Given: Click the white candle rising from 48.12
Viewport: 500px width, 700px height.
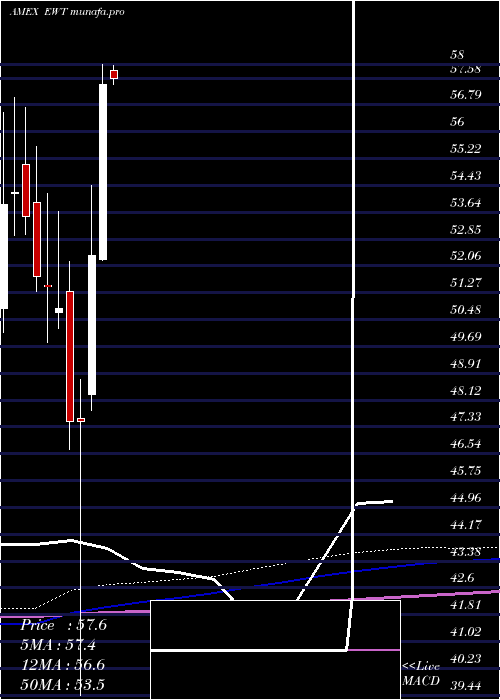Looking at the screenshot, I should tap(92, 325).
